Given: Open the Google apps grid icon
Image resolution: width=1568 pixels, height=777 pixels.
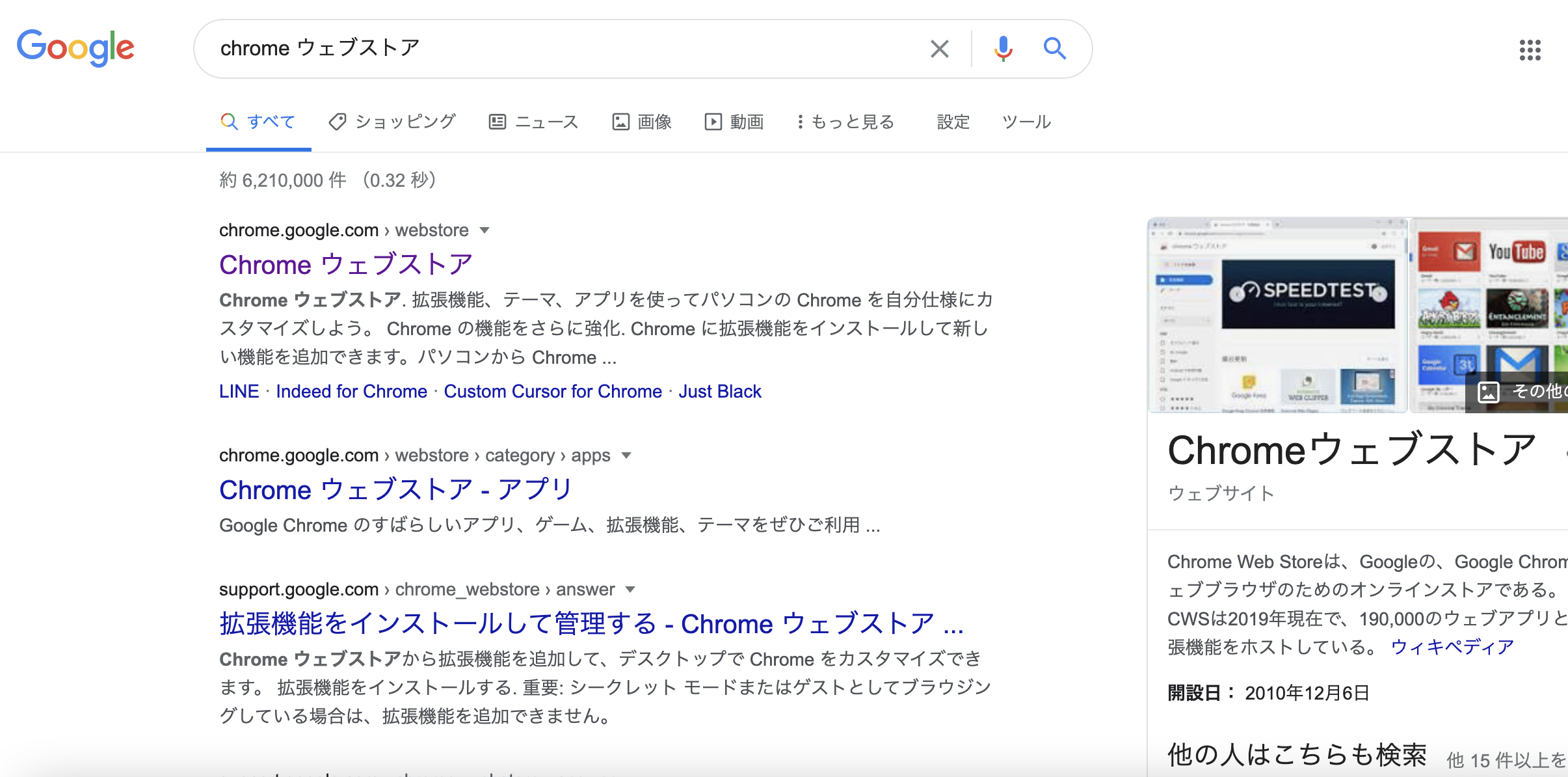Looking at the screenshot, I should [1532, 49].
